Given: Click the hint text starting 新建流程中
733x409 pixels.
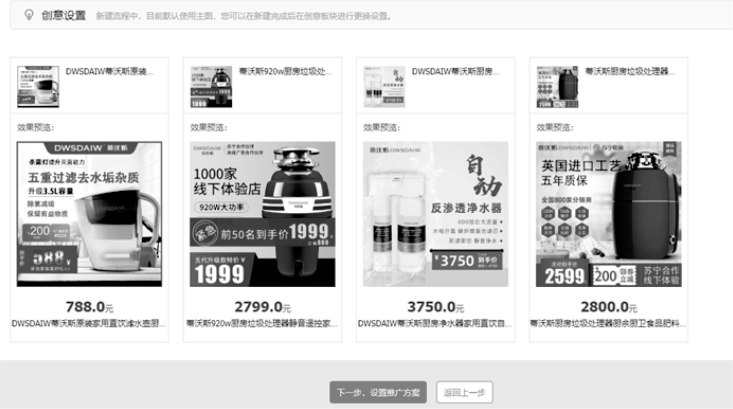Looking at the screenshot, I should coord(244,16).
